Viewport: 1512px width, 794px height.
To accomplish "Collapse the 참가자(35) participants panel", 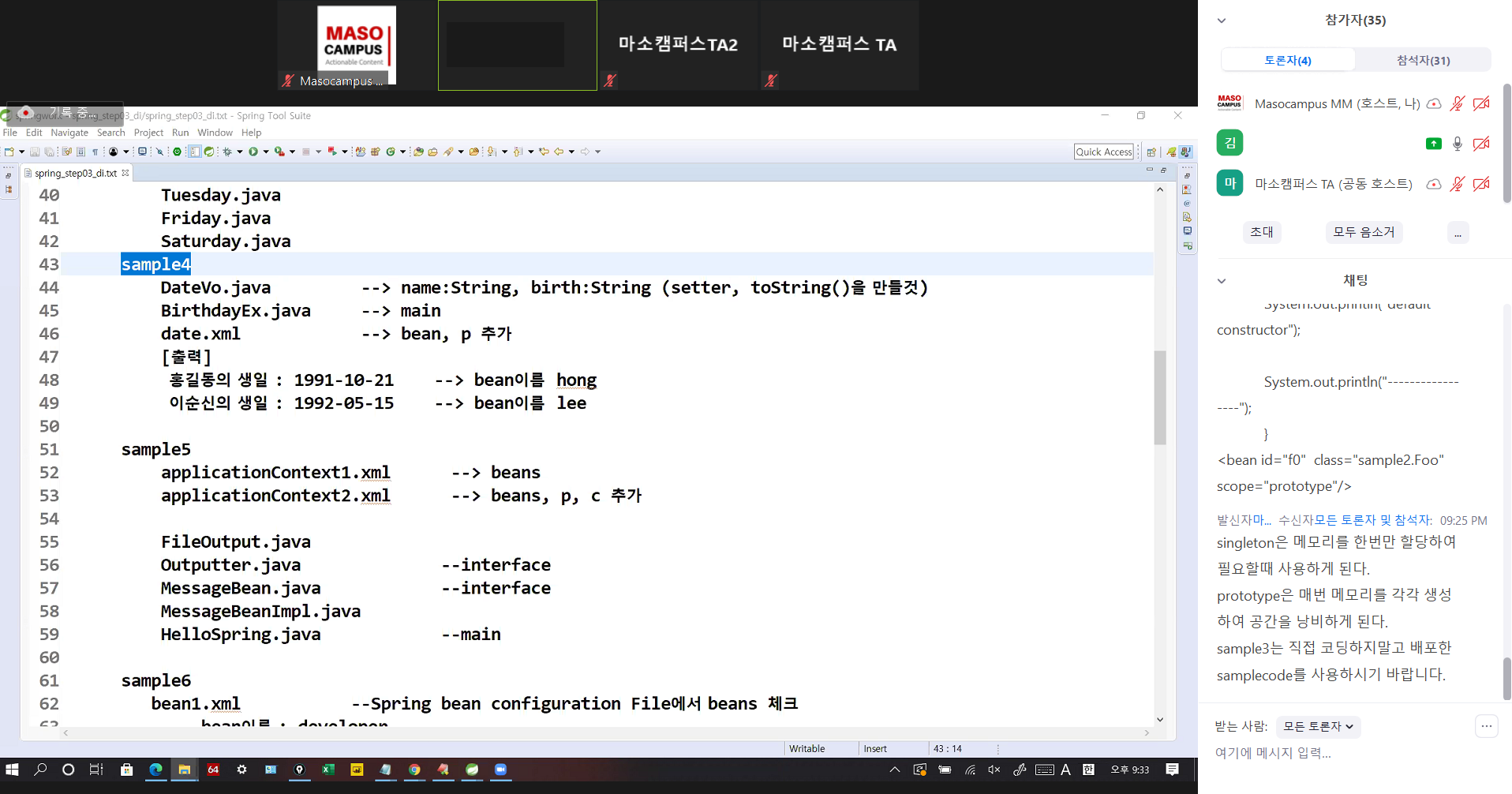I will 1222,21.
